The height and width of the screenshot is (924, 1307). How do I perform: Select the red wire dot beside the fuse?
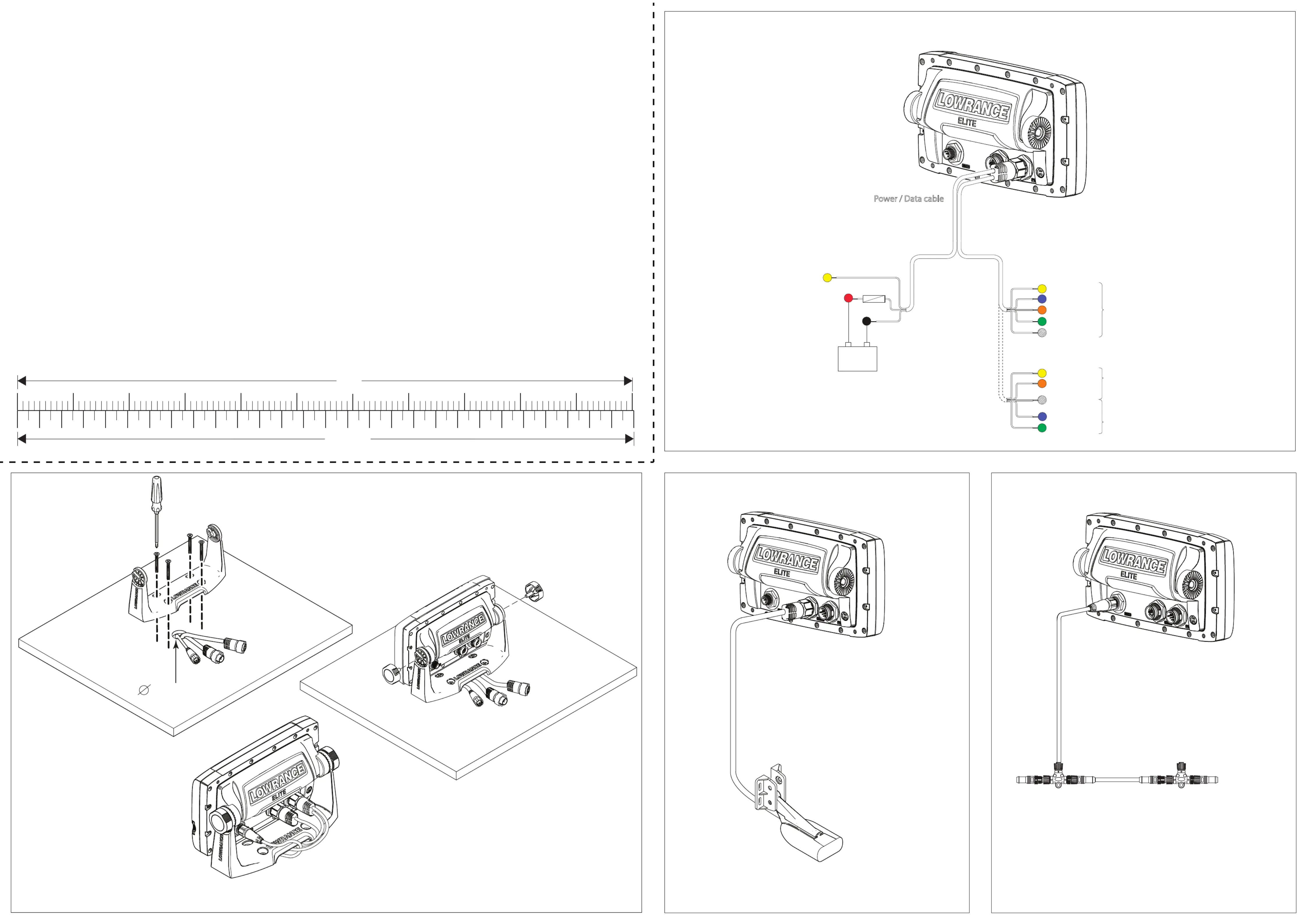tap(848, 298)
